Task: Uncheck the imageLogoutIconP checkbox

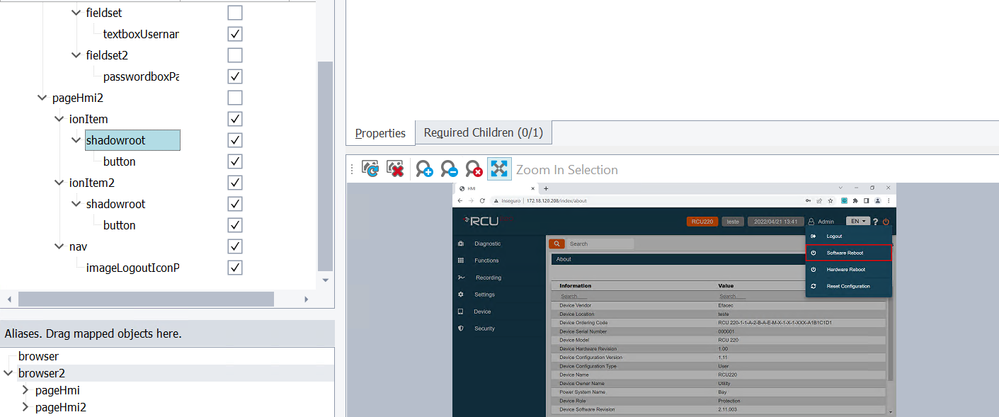Action: pos(235,267)
